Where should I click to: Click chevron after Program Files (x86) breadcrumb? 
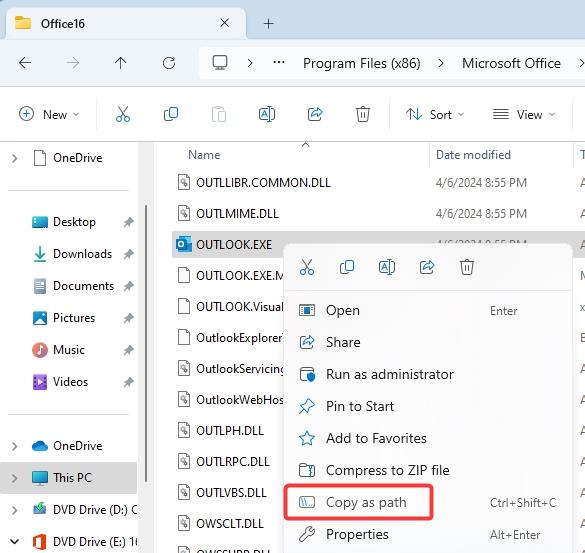(441, 63)
